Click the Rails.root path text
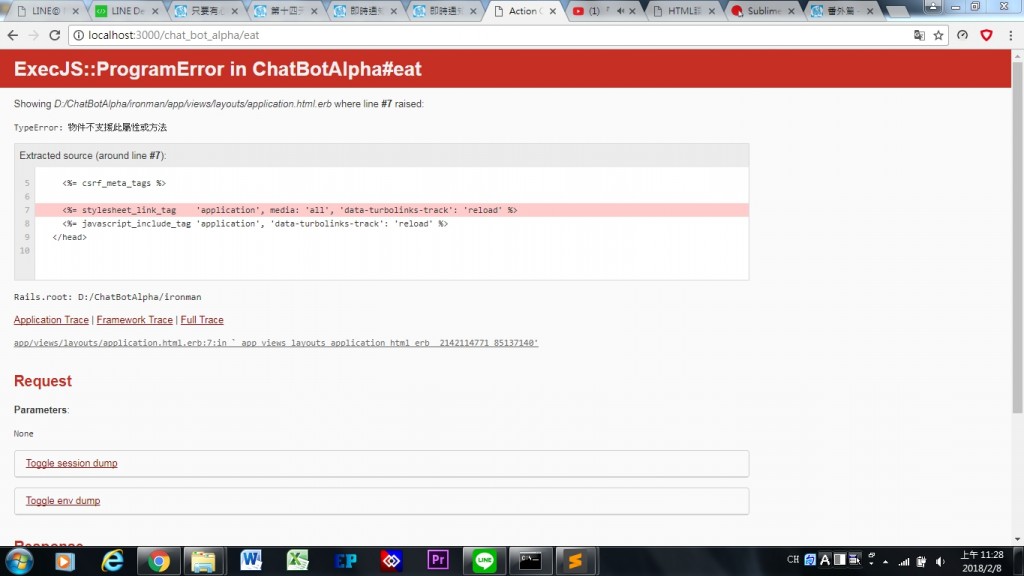Image resolution: width=1024 pixels, height=576 pixels. [108, 297]
